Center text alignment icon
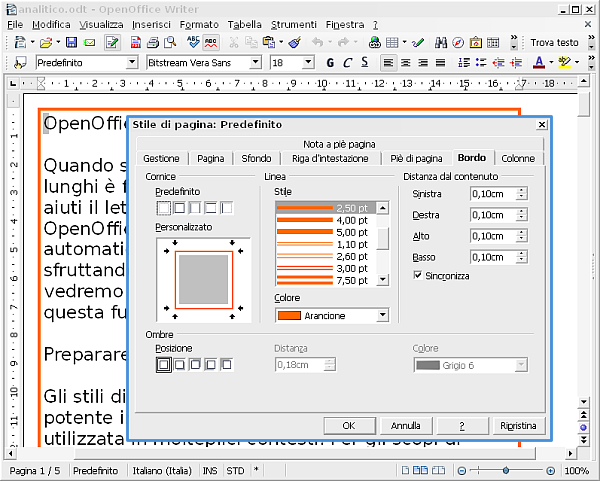The image size is (600, 481). [406, 62]
